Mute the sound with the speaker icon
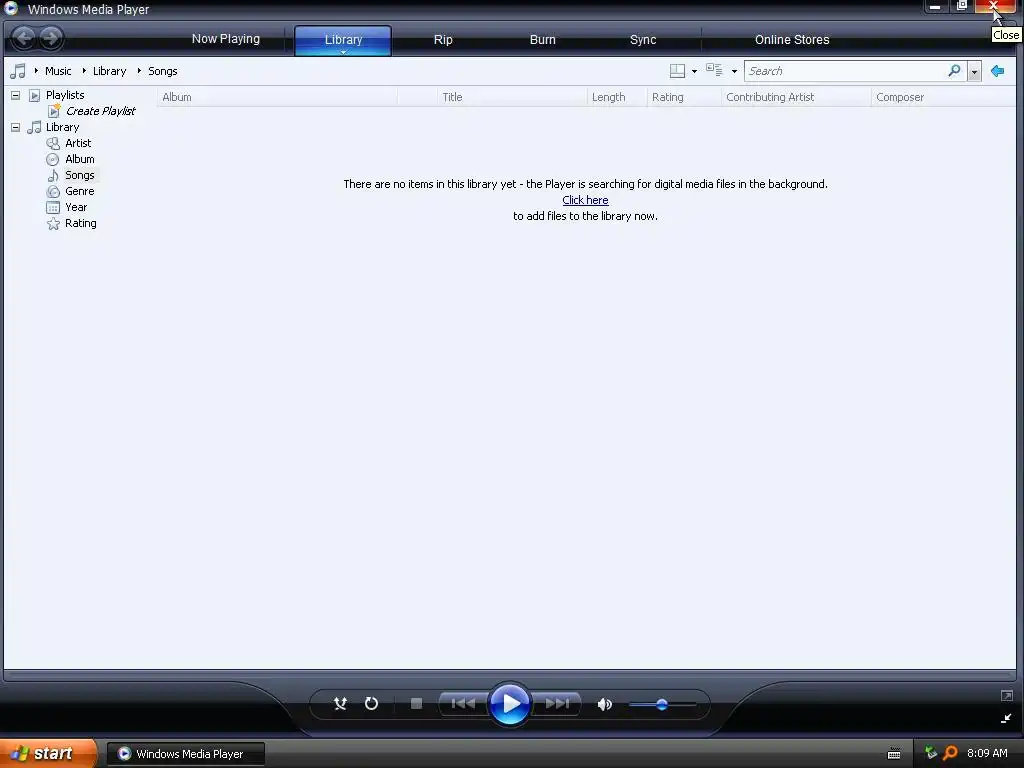Screen dimensions: 1024x768 click(605, 704)
